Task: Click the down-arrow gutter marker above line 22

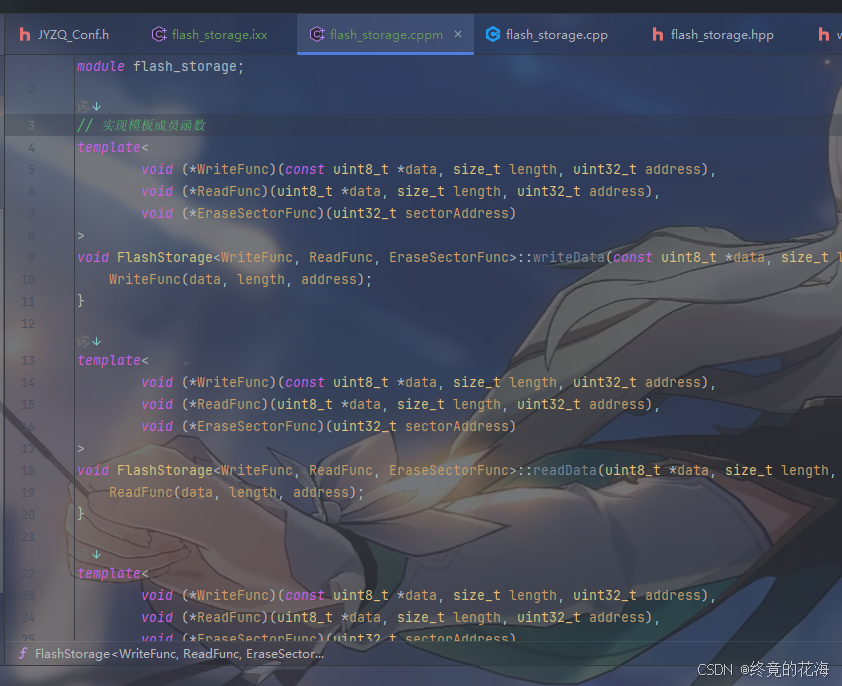Action: pyautogui.click(x=97, y=554)
